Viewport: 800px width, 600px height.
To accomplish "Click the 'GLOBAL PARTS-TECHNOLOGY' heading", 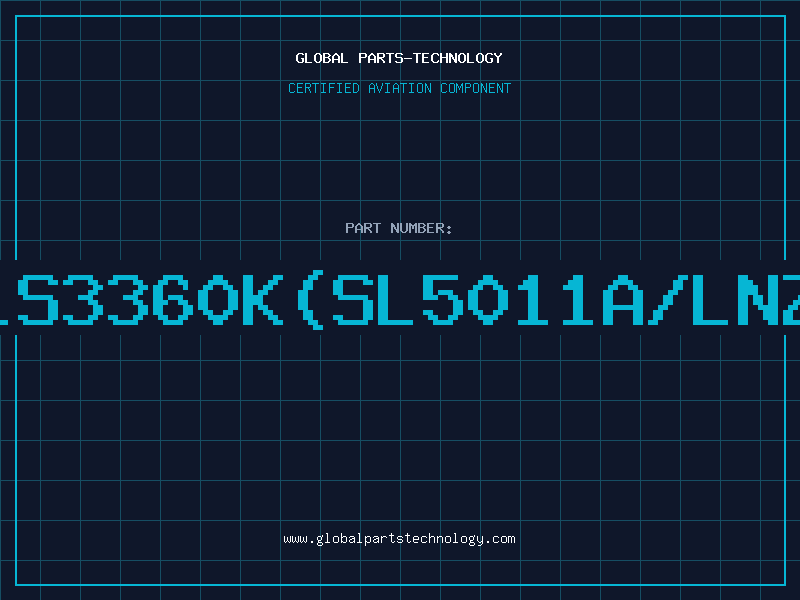I will (399, 58).
